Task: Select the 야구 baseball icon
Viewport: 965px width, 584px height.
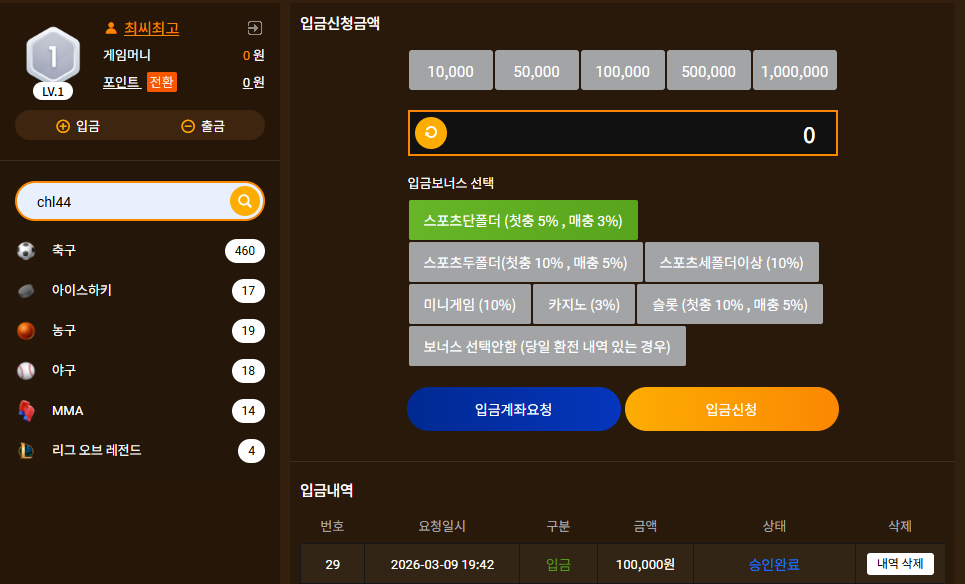Action: pos(26,370)
